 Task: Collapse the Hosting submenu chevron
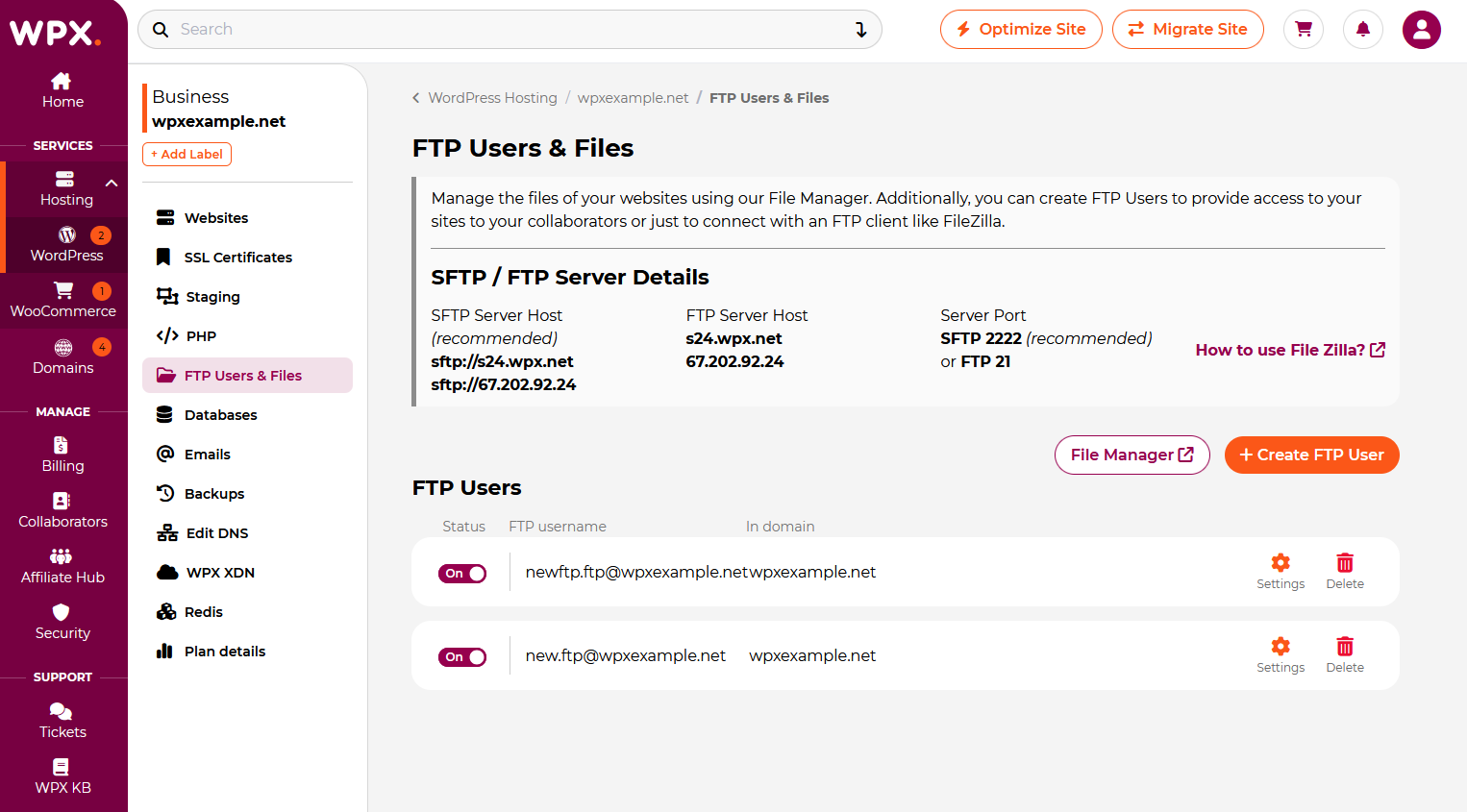pos(112,183)
